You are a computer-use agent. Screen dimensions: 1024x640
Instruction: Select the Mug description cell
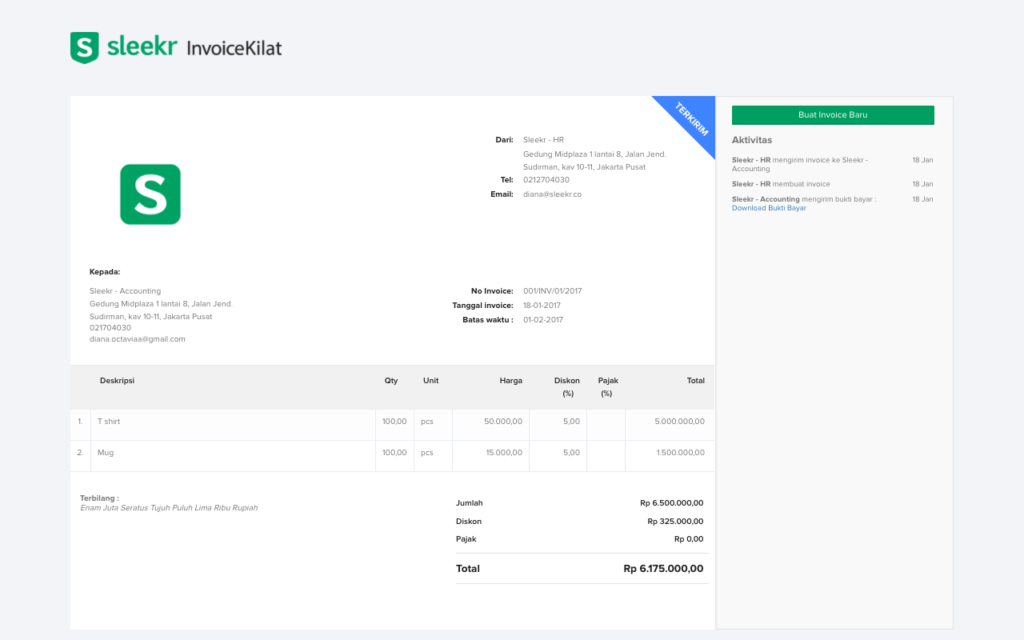106,453
